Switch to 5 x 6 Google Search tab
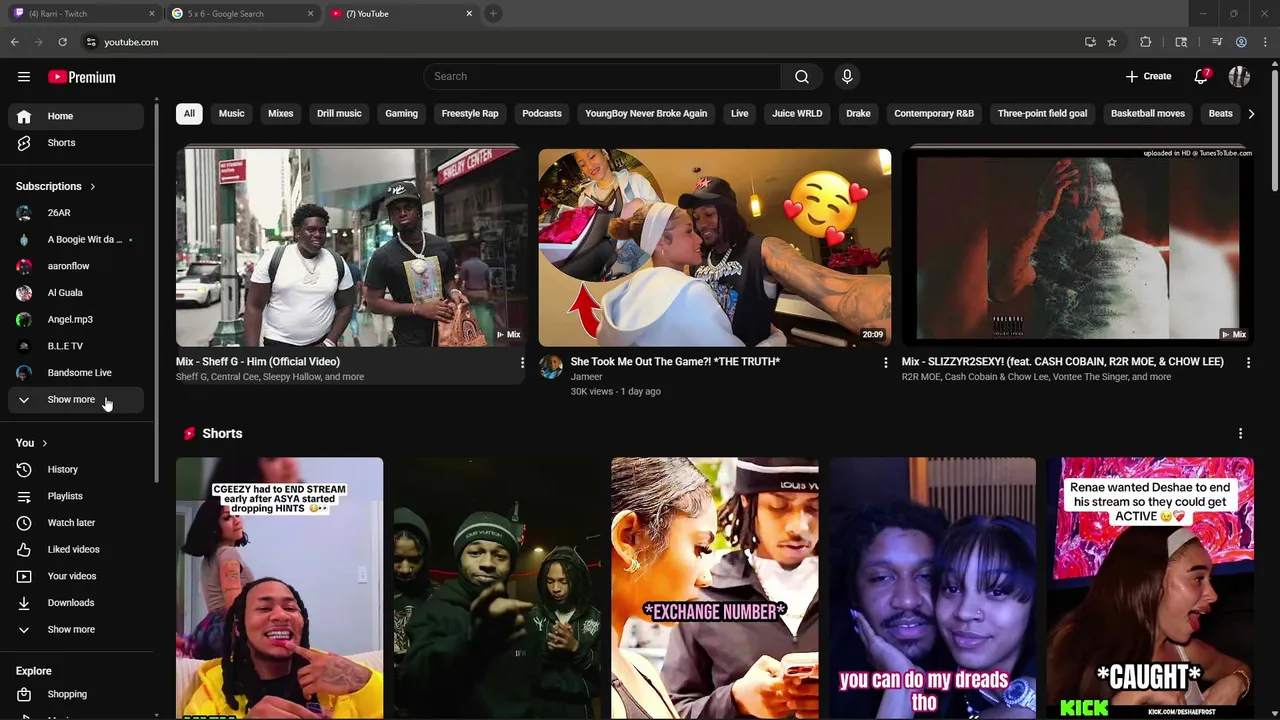1280x720 pixels. [242, 14]
